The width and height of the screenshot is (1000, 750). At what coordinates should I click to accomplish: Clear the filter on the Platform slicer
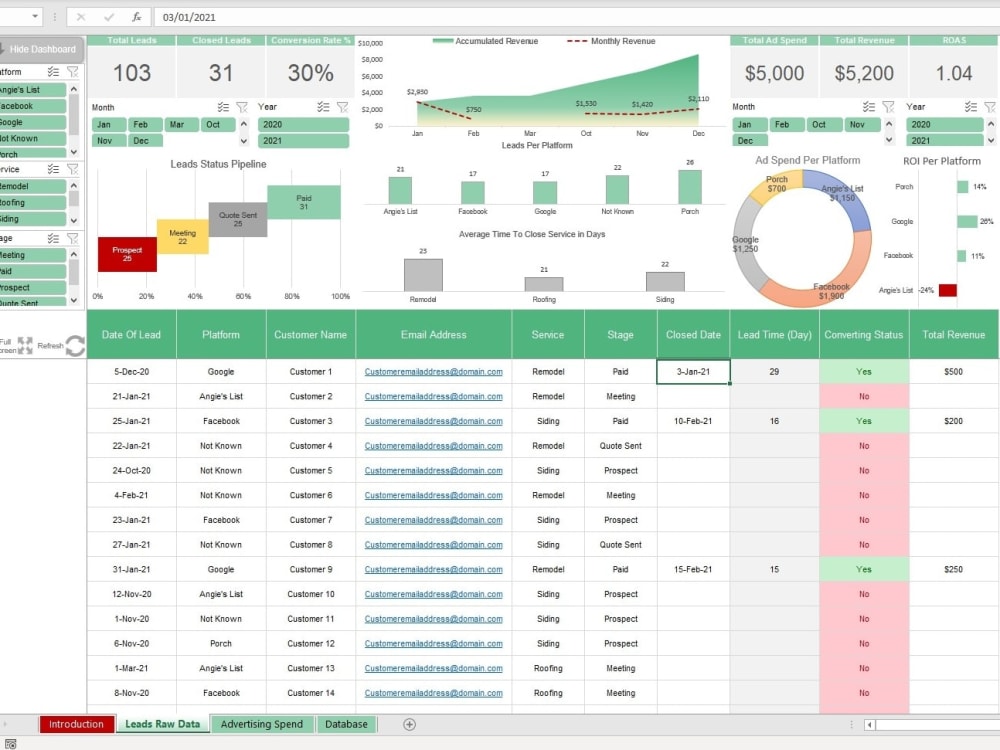[x=73, y=71]
